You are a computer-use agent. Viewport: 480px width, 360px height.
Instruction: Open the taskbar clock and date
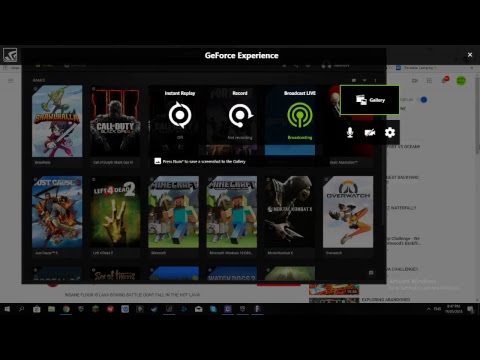pyautogui.click(x=453, y=309)
